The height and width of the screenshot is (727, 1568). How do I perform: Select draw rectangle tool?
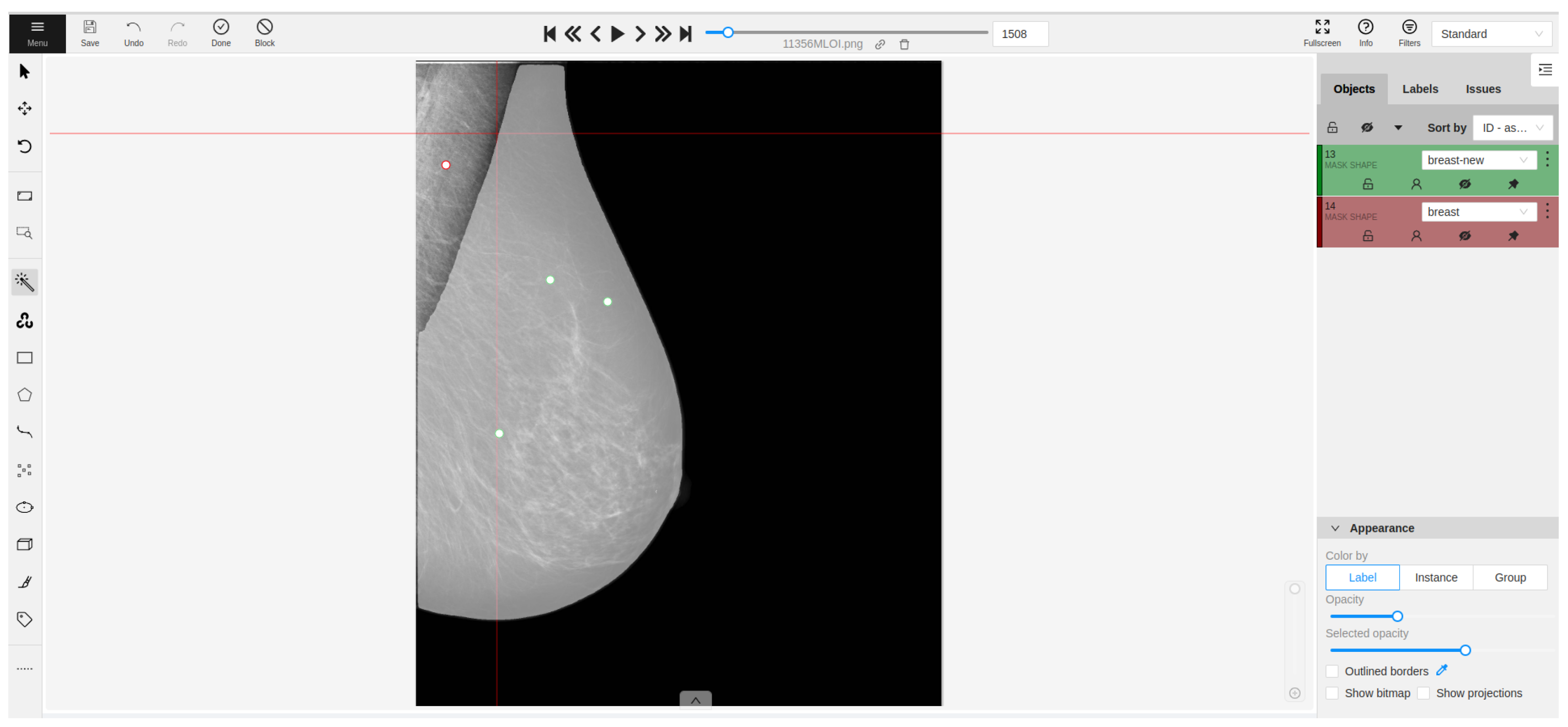(x=24, y=358)
